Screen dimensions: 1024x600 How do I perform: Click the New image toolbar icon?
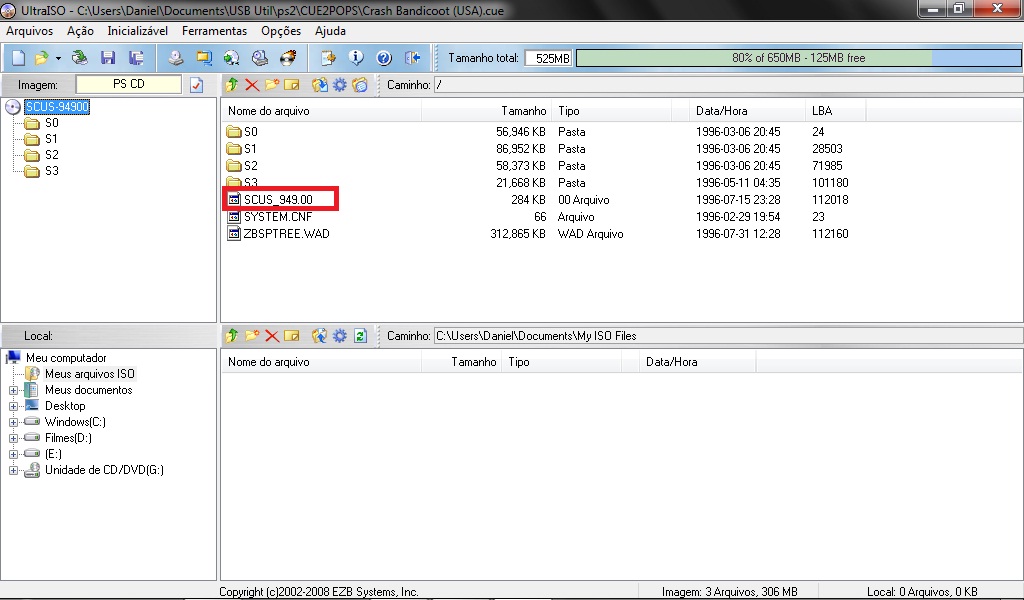(x=17, y=58)
